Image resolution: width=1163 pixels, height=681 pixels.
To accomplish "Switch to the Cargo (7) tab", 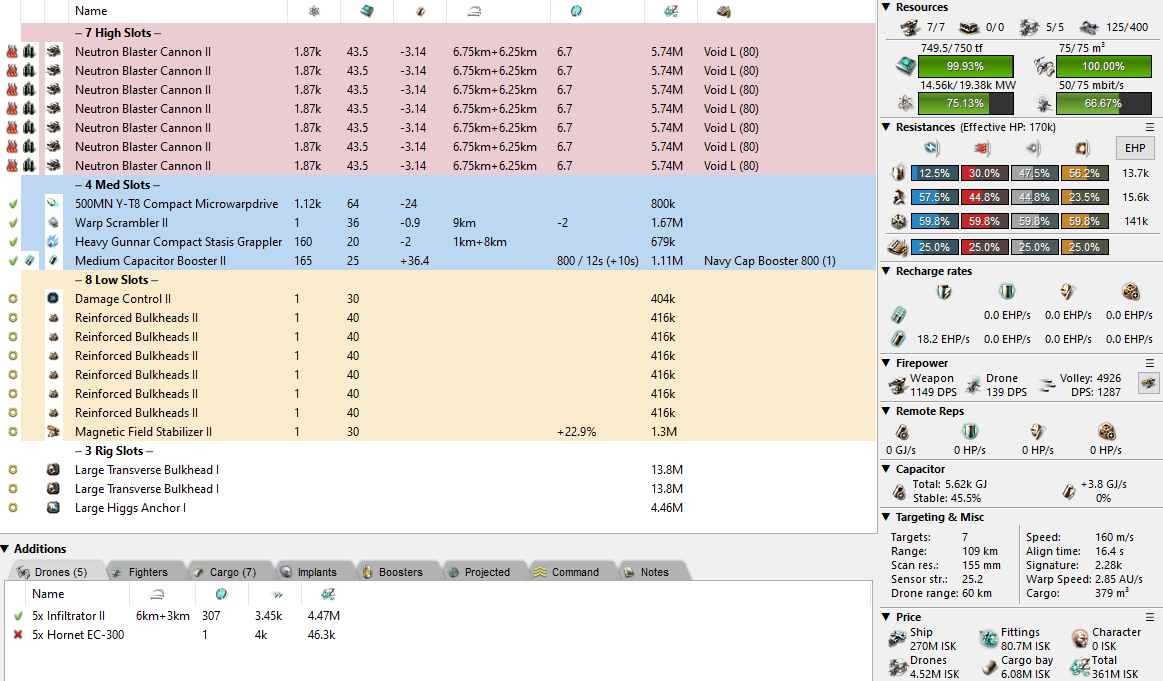I will 224,572.
